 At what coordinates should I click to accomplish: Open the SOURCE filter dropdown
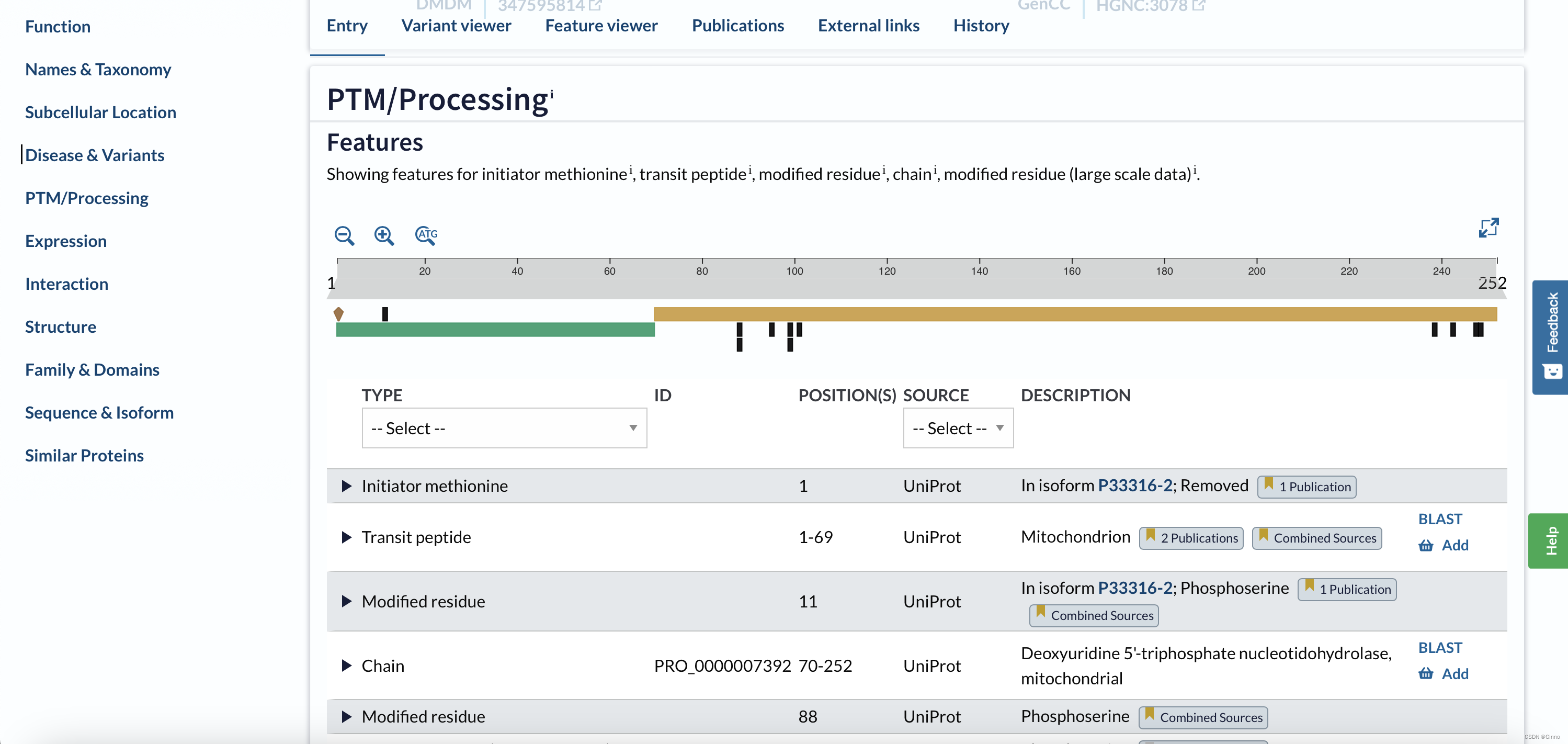pyautogui.click(x=958, y=428)
